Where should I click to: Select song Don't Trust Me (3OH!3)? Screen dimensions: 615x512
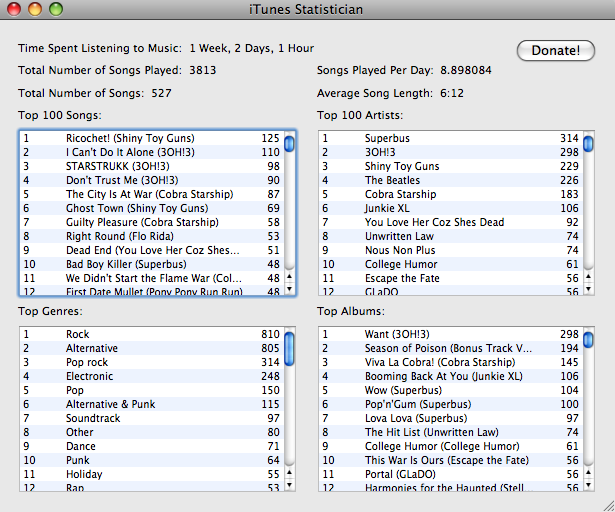pyautogui.click(x=152, y=180)
